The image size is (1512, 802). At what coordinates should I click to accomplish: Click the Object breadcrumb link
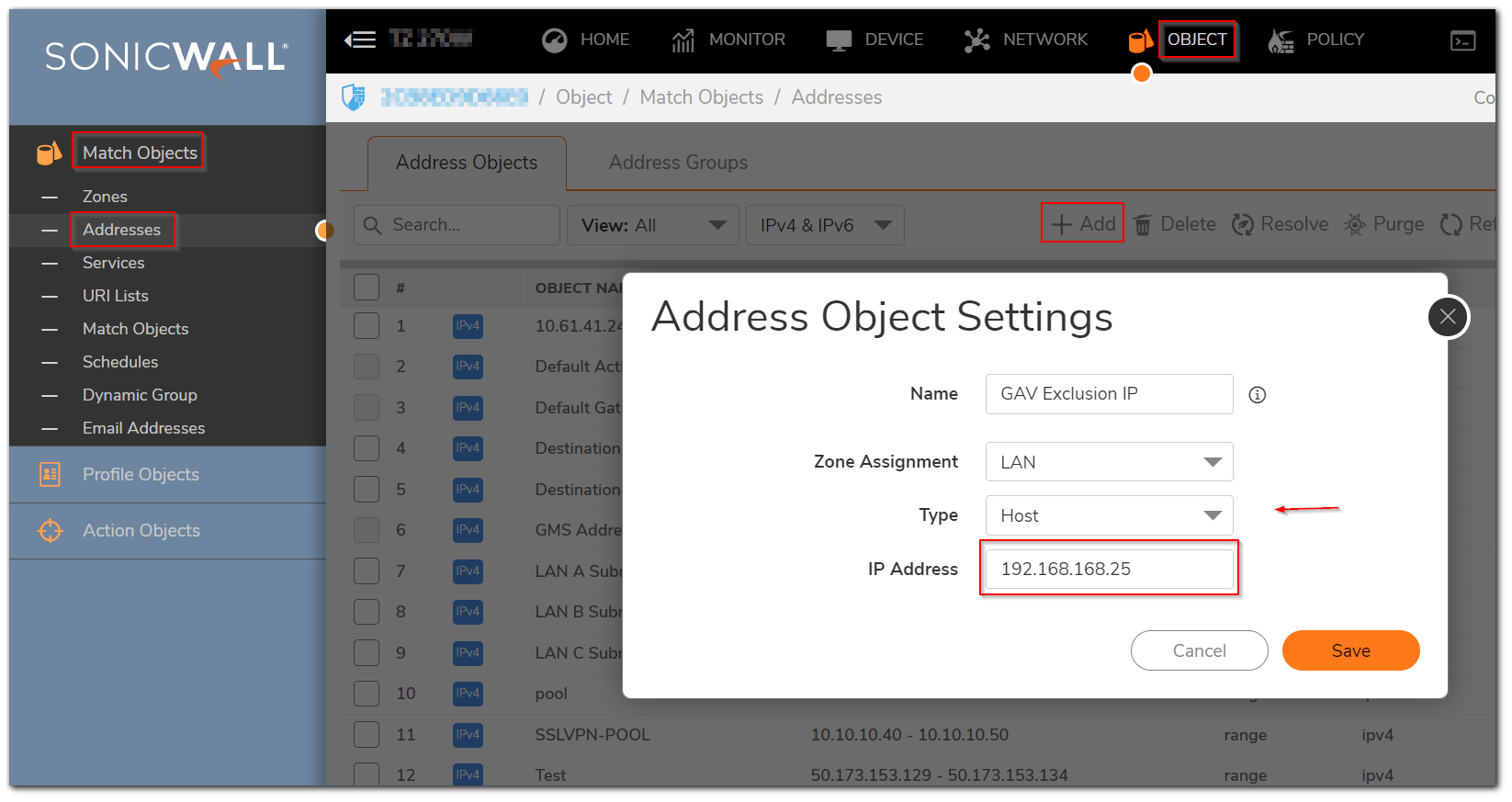tap(583, 97)
